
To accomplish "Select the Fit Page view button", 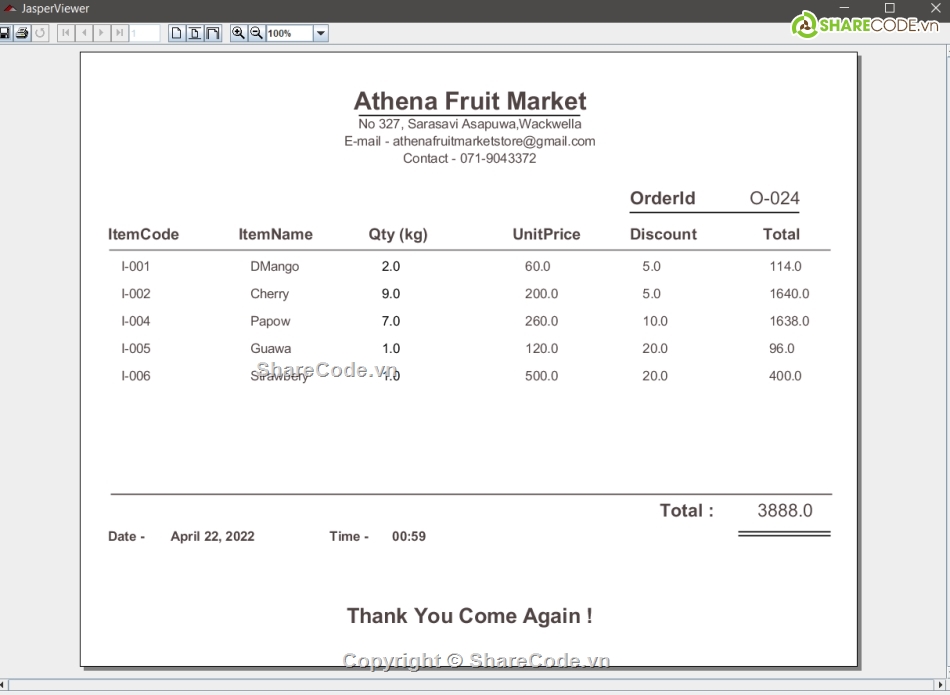I will tap(195, 33).
